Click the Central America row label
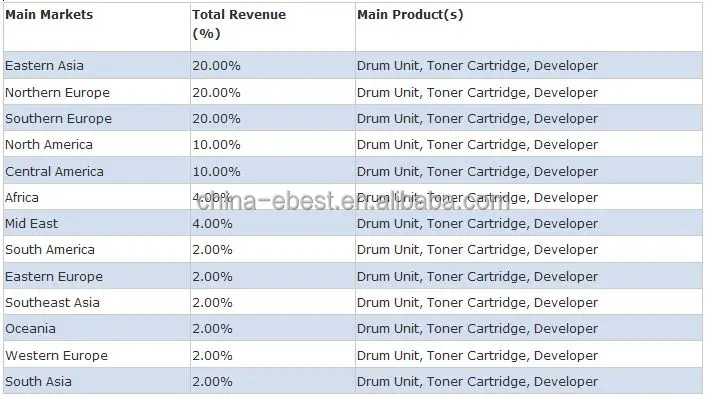 [54, 171]
